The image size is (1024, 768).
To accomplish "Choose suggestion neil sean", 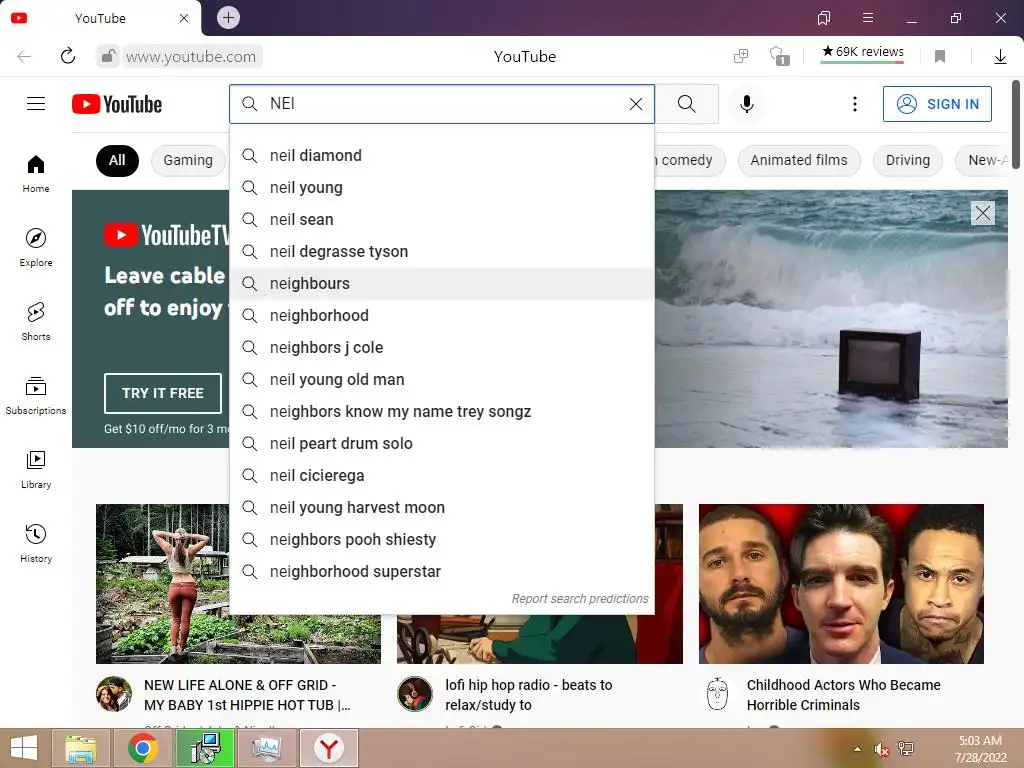I will pyautogui.click(x=442, y=219).
